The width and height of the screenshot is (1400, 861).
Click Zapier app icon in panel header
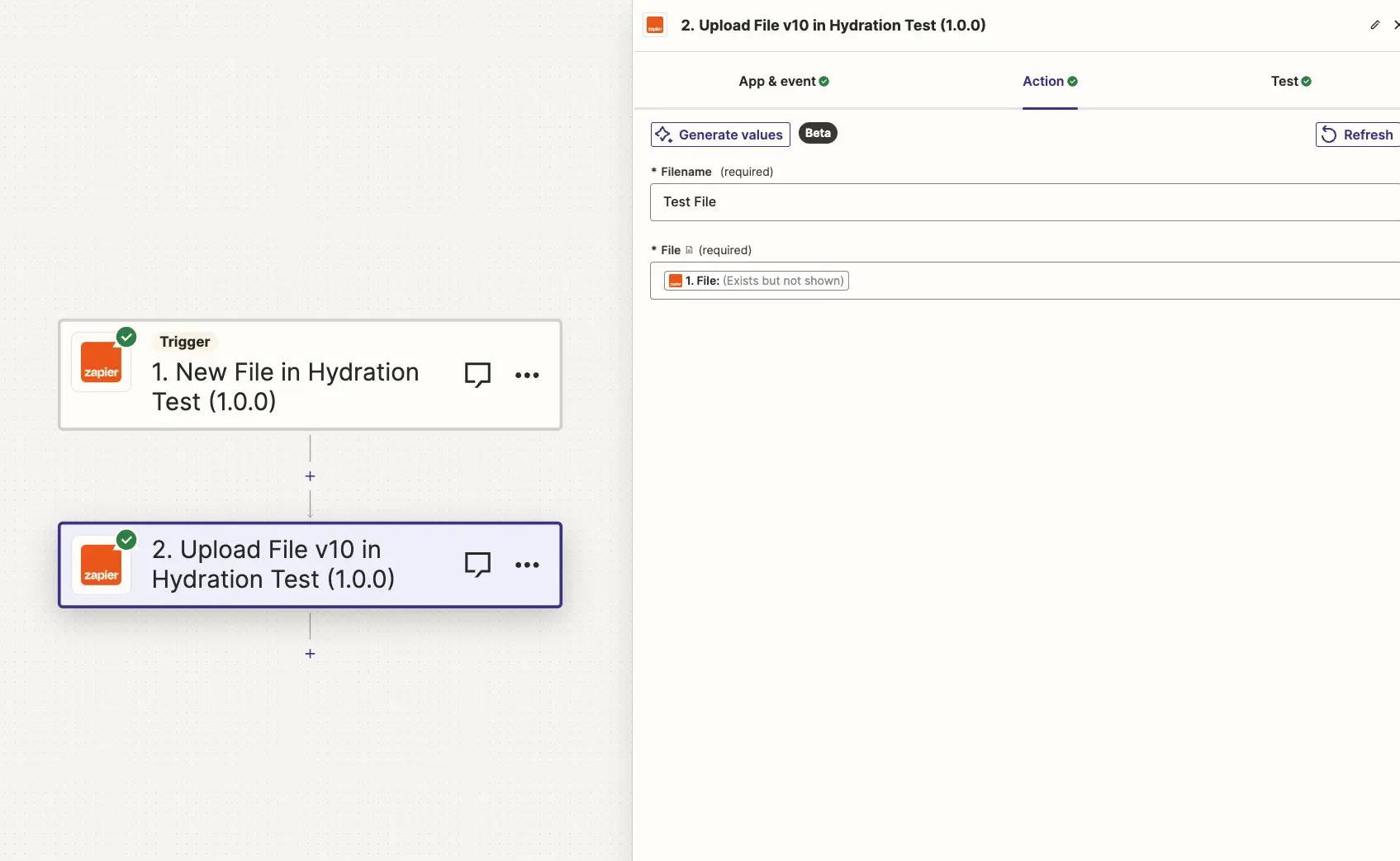click(655, 25)
